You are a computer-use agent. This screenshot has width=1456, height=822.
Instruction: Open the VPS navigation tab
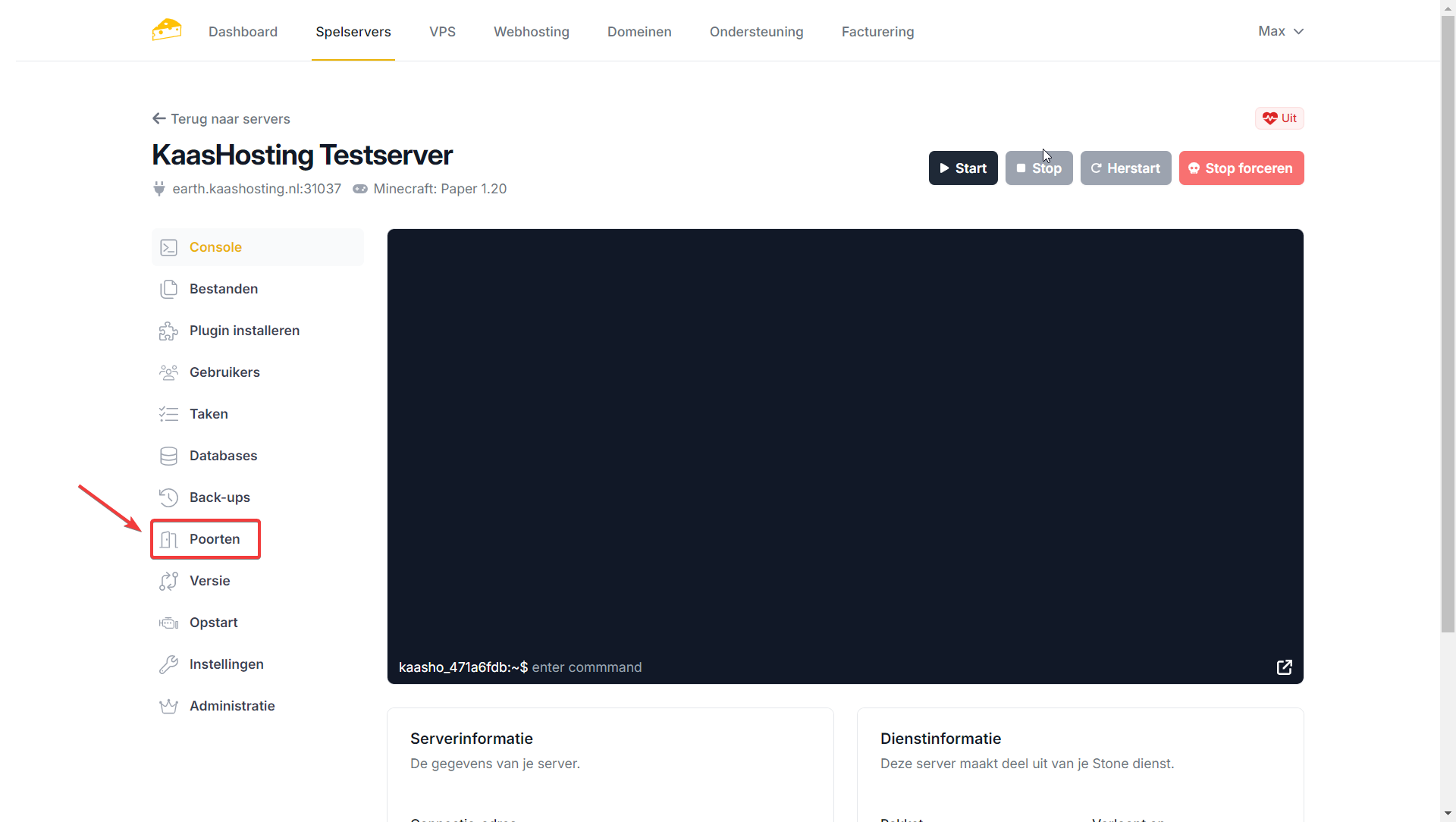(x=442, y=32)
